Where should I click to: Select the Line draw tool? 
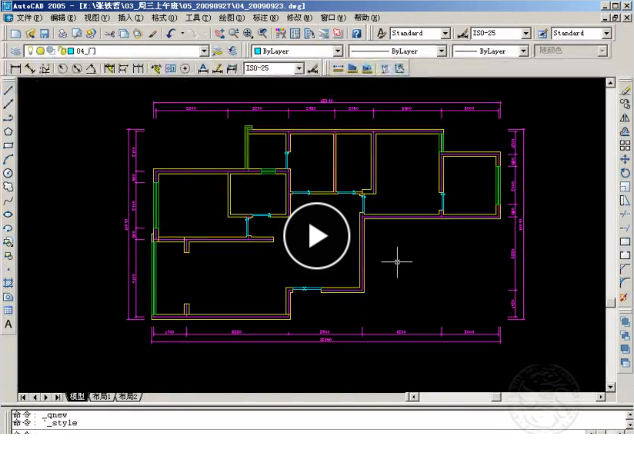(x=8, y=90)
